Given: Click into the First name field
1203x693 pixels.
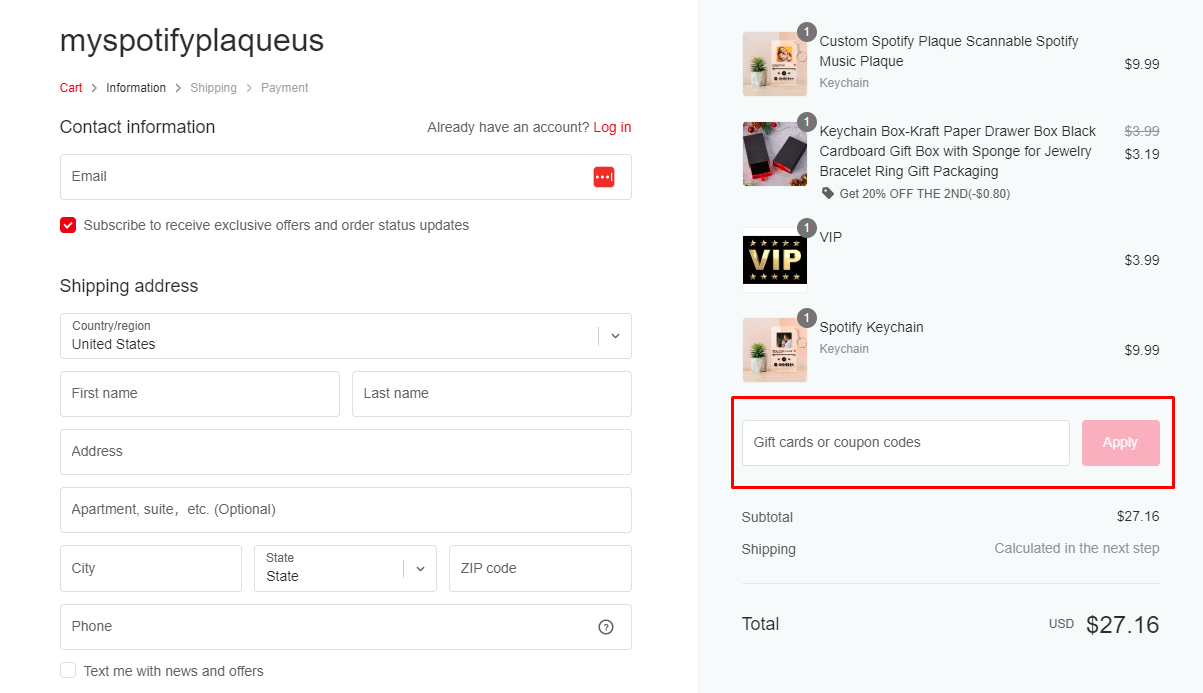Looking at the screenshot, I should (200, 394).
